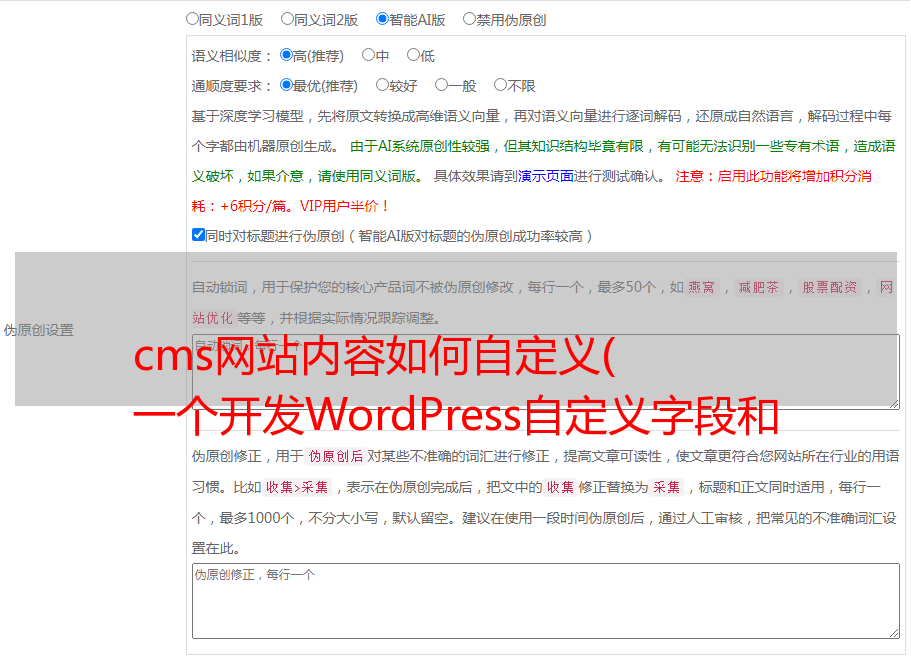This screenshot has height=658, width=911.
Task: Click the 伪原创修正 textarea
Action: tap(546, 601)
